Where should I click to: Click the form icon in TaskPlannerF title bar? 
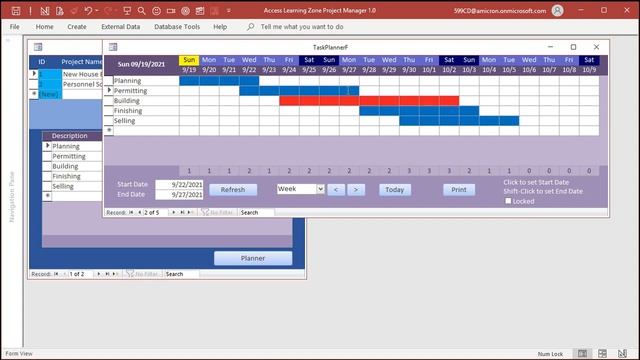pyautogui.click(x=113, y=47)
